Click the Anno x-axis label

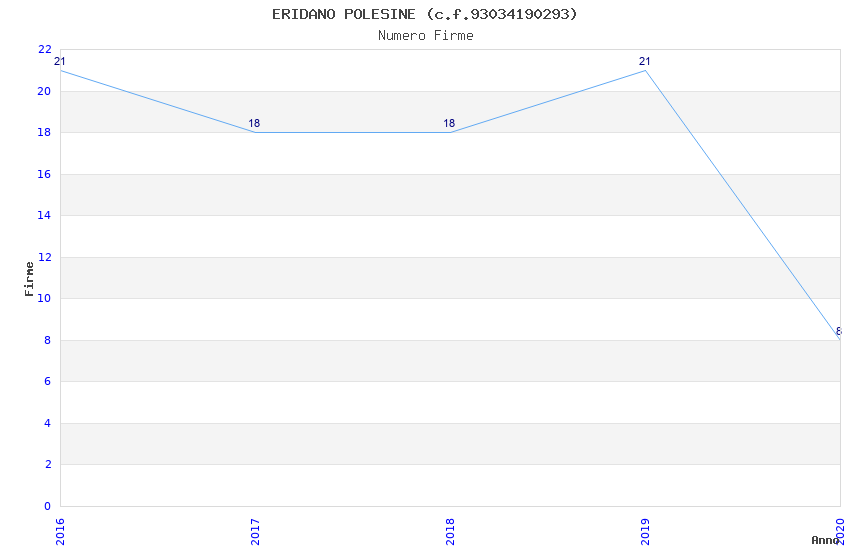(x=825, y=540)
